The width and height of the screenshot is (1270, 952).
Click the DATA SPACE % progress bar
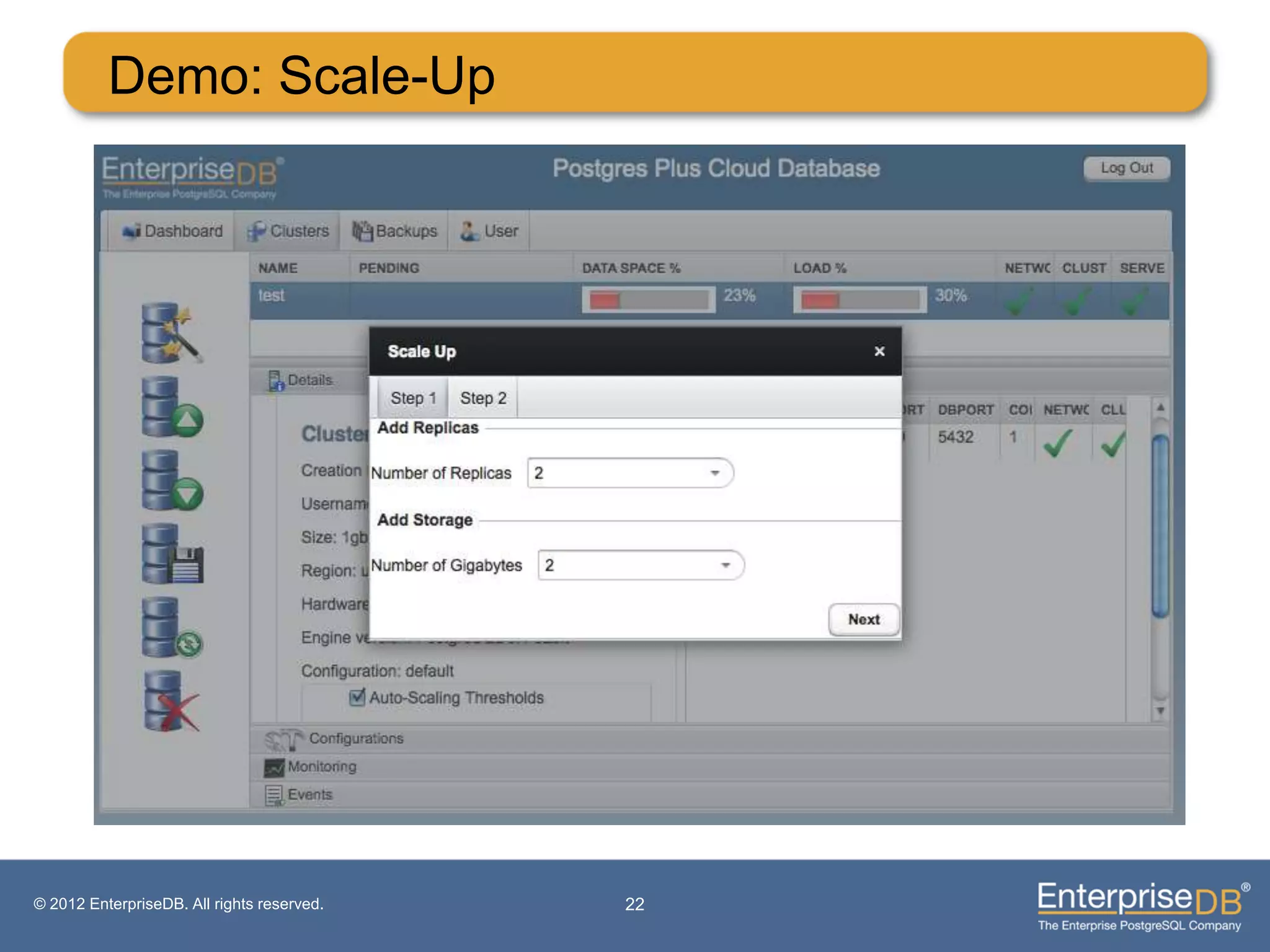coord(649,300)
